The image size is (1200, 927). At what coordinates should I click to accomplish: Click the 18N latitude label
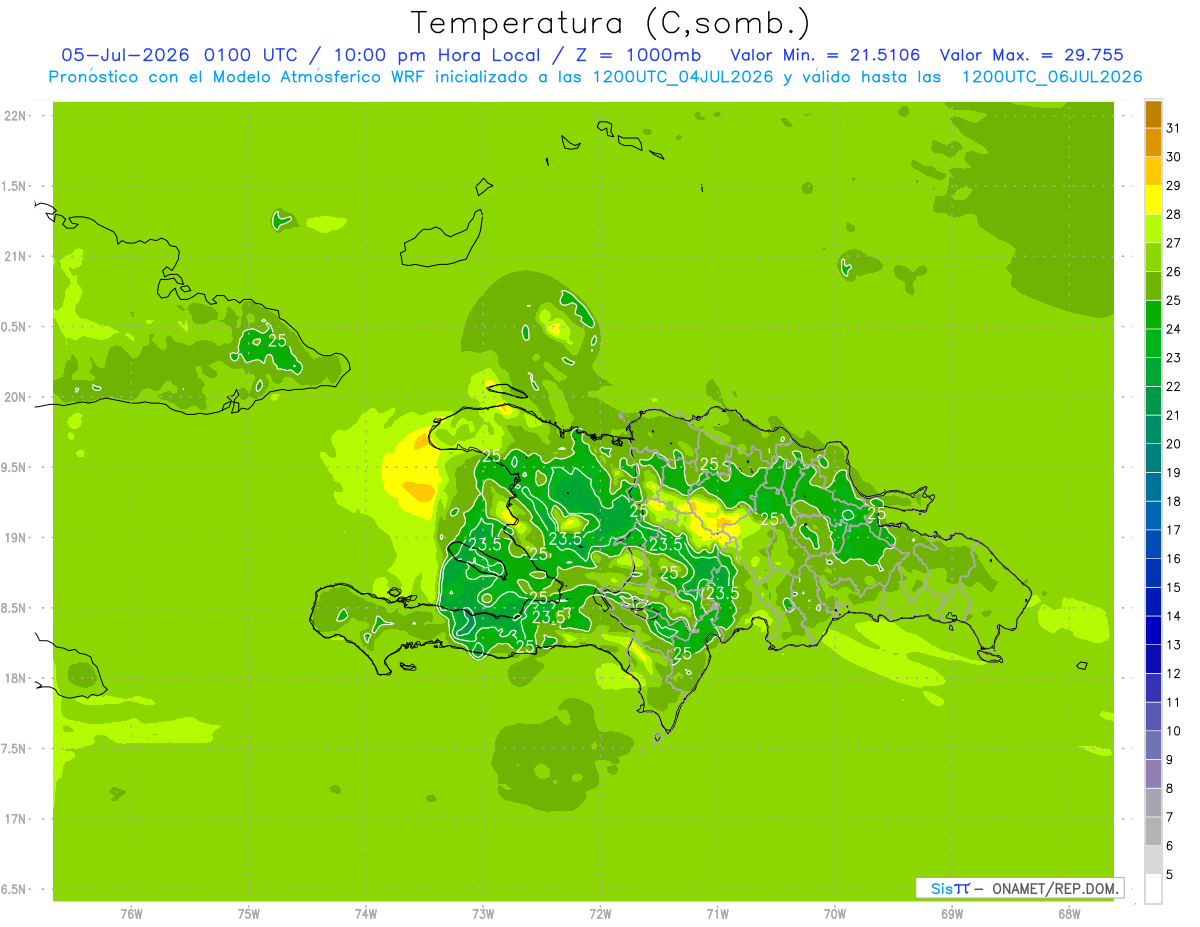pos(17,679)
